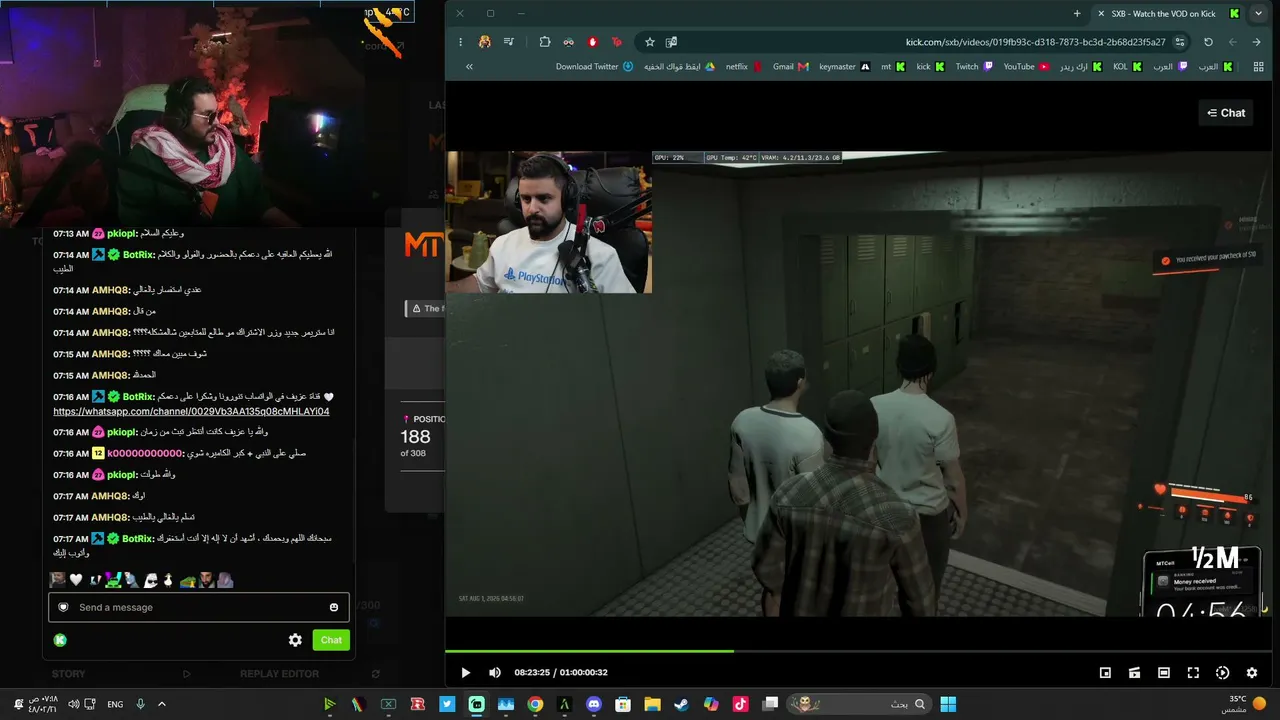1280x720 pixels.
Task: Select the white ghost emote
Action: [x=150, y=580]
